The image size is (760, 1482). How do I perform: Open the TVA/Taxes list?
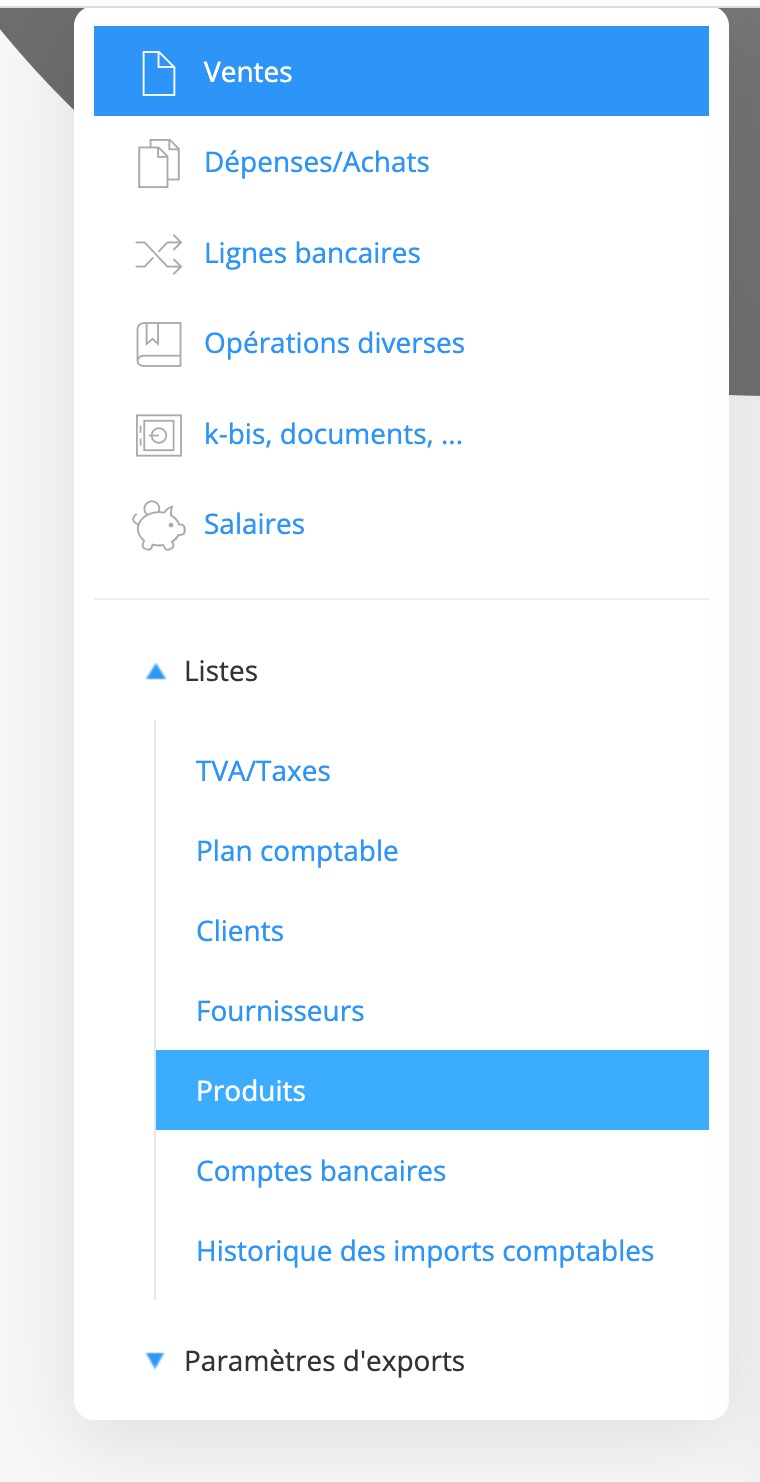263,771
